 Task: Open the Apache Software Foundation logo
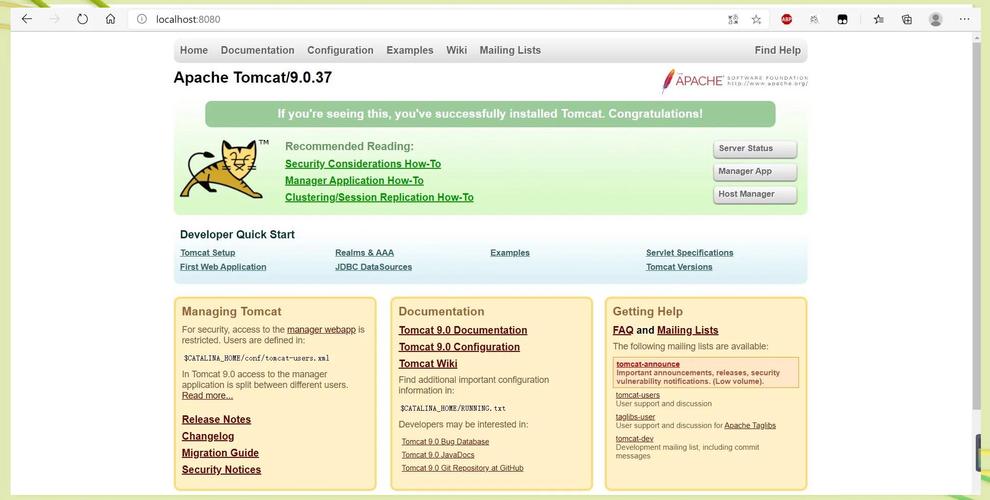pos(734,81)
